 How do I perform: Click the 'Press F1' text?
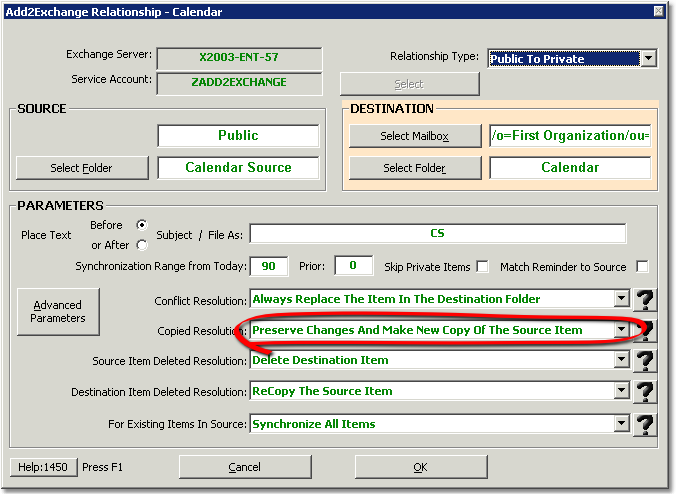point(103,467)
